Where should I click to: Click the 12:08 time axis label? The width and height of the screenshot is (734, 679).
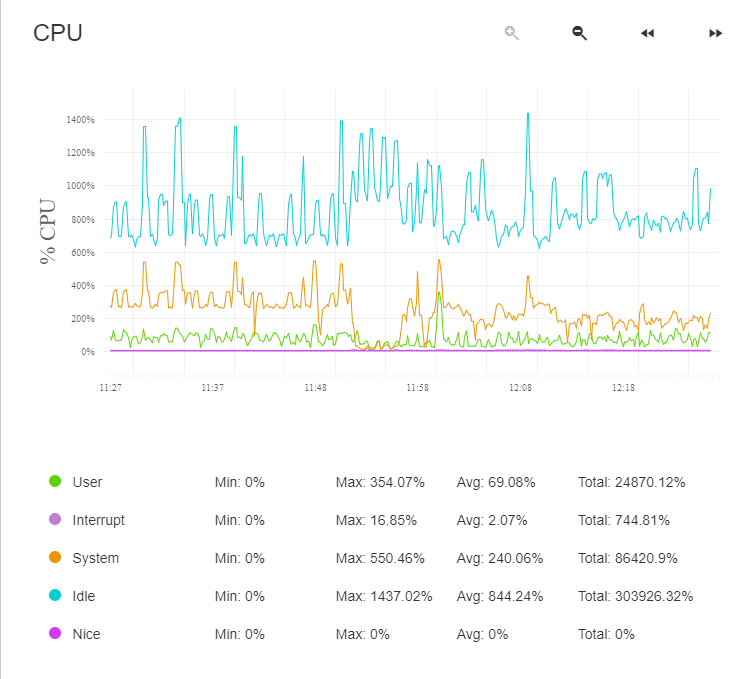point(520,387)
